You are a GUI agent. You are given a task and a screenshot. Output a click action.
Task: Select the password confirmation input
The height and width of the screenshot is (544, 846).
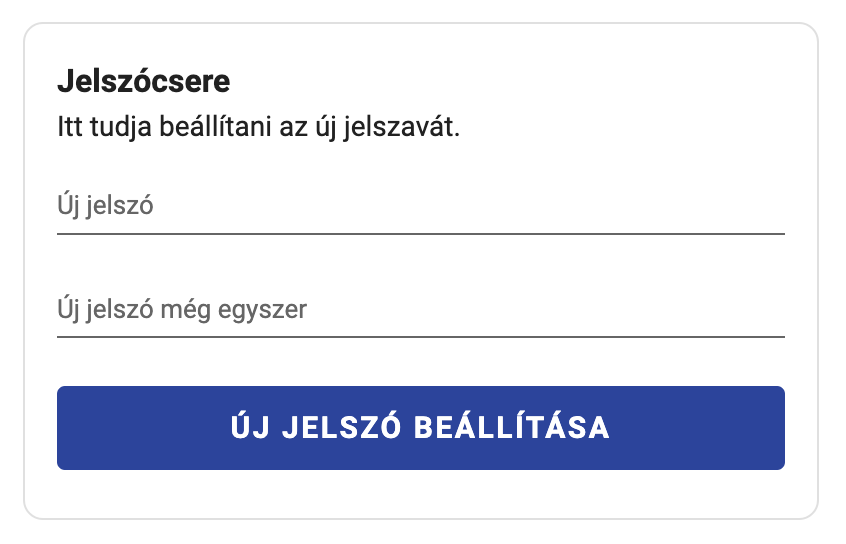(x=420, y=310)
